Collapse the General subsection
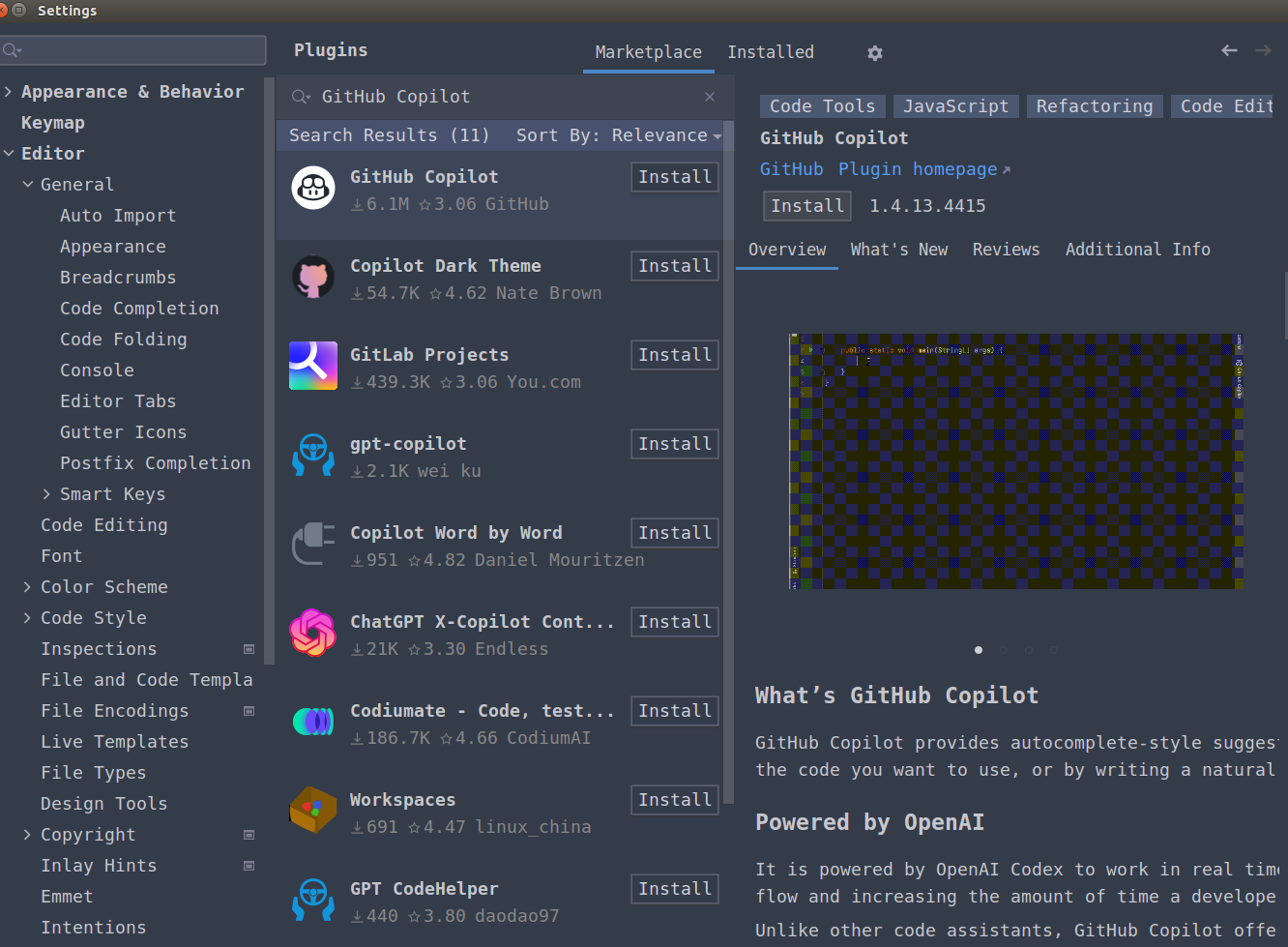The image size is (1288, 947). tap(28, 185)
